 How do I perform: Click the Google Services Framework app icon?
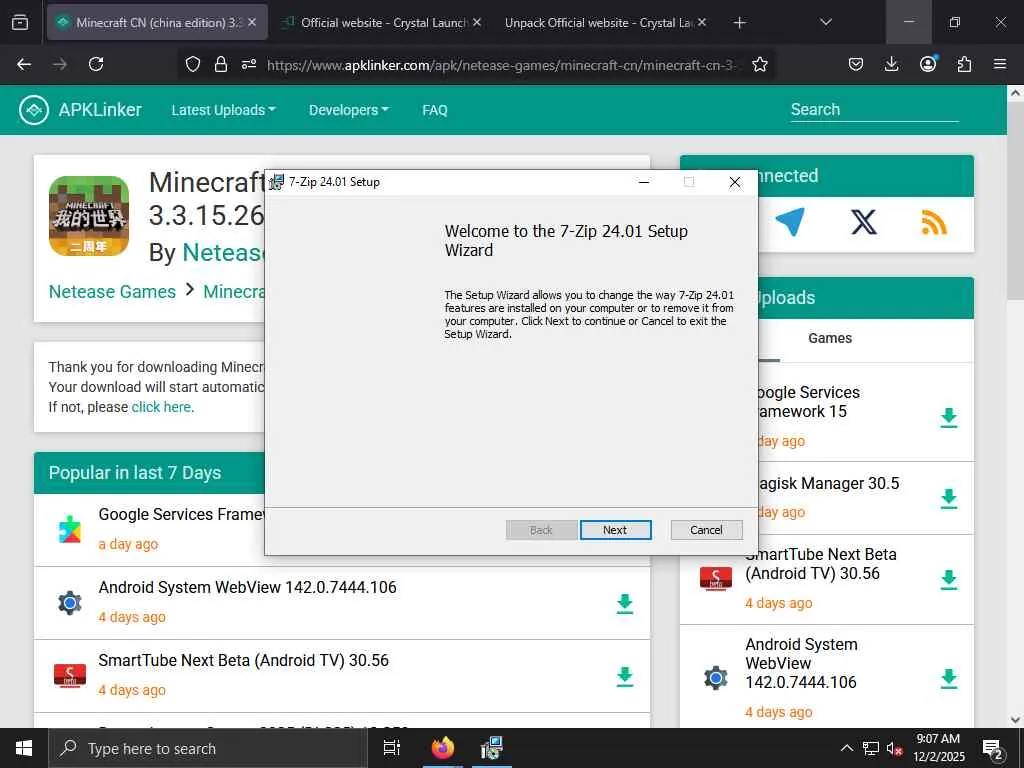(x=70, y=530)
